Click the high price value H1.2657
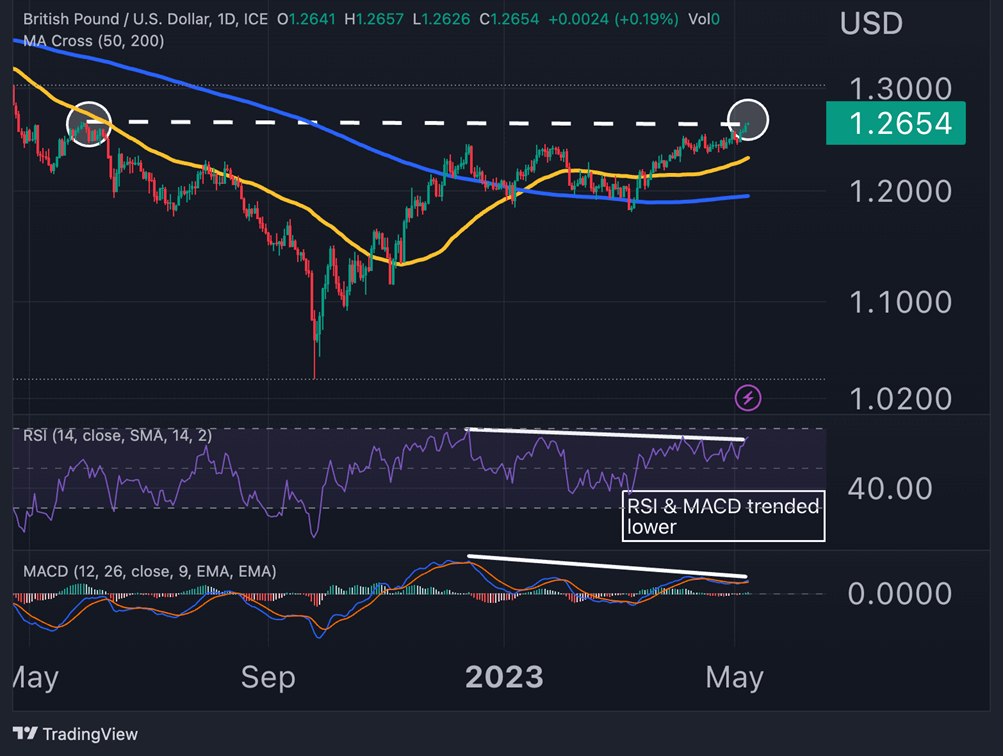Image resolution: width=1003 pixels, height=756 pixels. pos(374,19)
